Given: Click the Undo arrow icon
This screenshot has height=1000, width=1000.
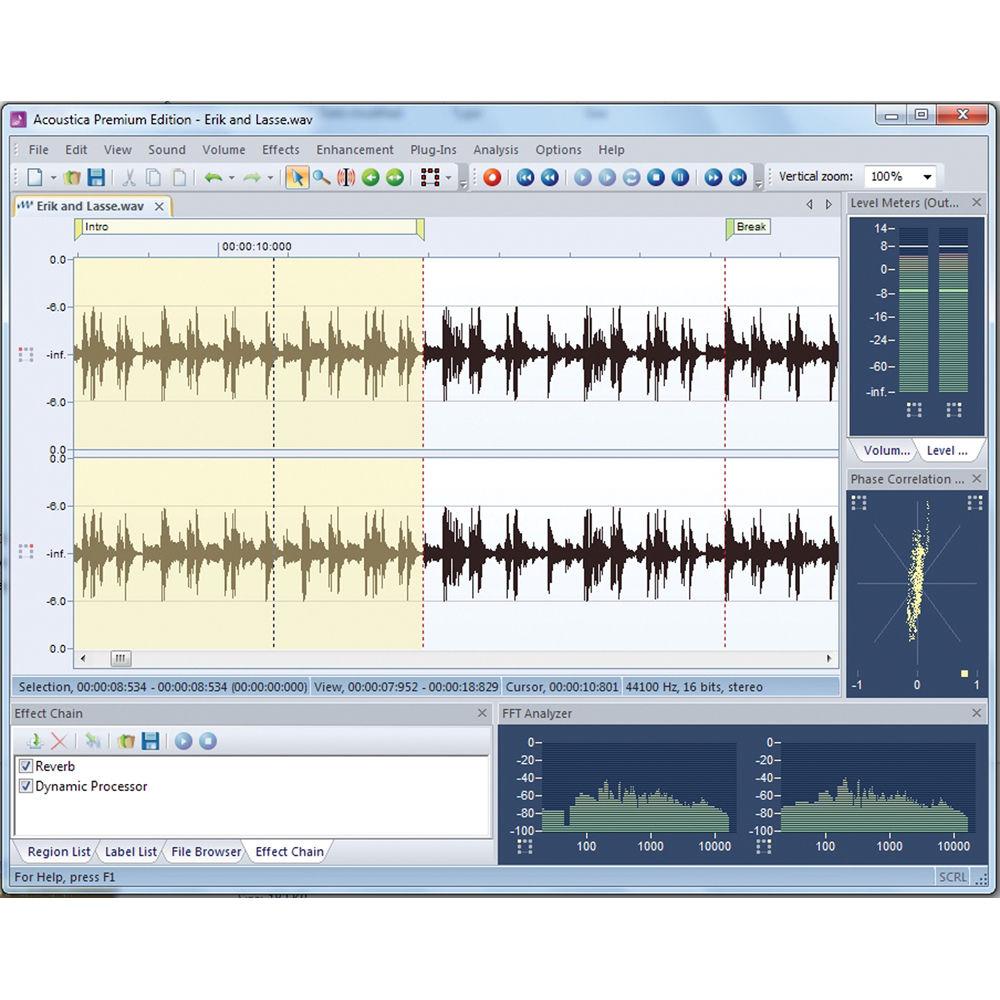Looking at the screenshot, I should [213, 177].
